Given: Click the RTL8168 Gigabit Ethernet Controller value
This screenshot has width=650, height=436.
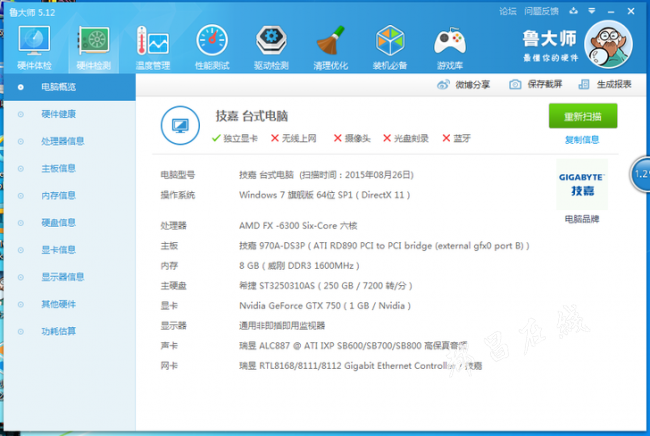Looking at the screenshot, I should (360, 366).
